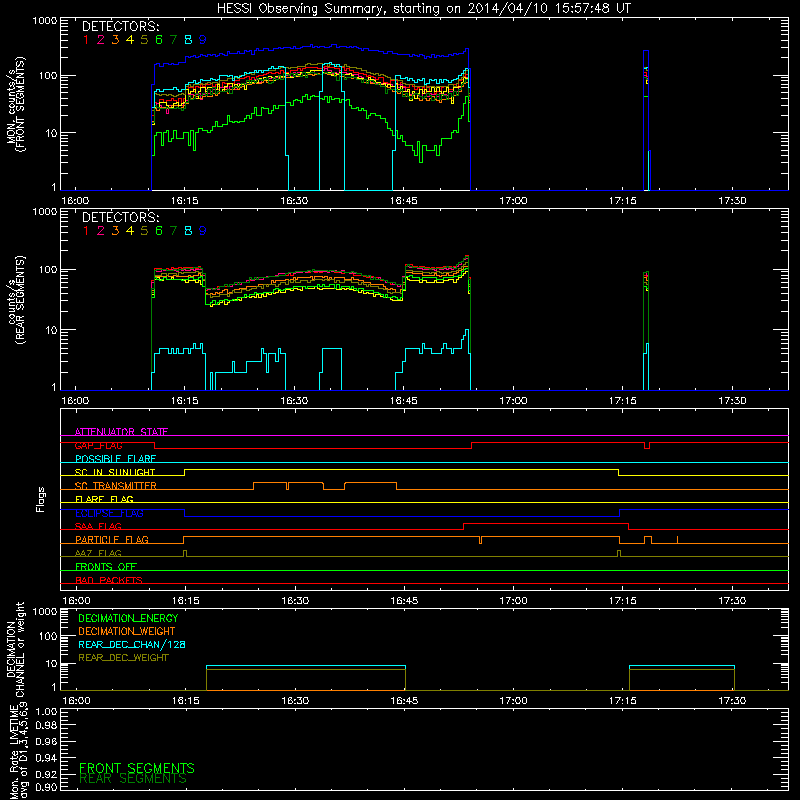Click DETECTORS: label in rear segments plot
The image size is (800, 800).
click(x=121, y=218)
